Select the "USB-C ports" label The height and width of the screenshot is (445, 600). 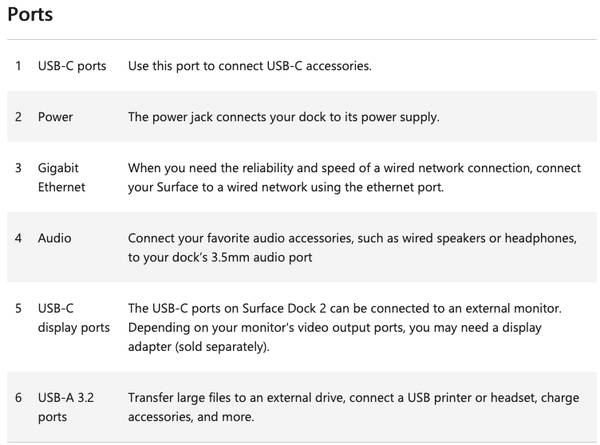[x=72, y=66]
